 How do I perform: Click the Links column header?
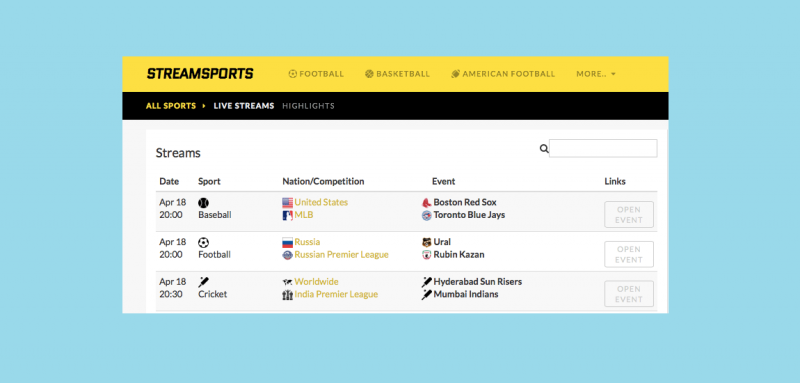pyautogui.click(x=615, y=182)
